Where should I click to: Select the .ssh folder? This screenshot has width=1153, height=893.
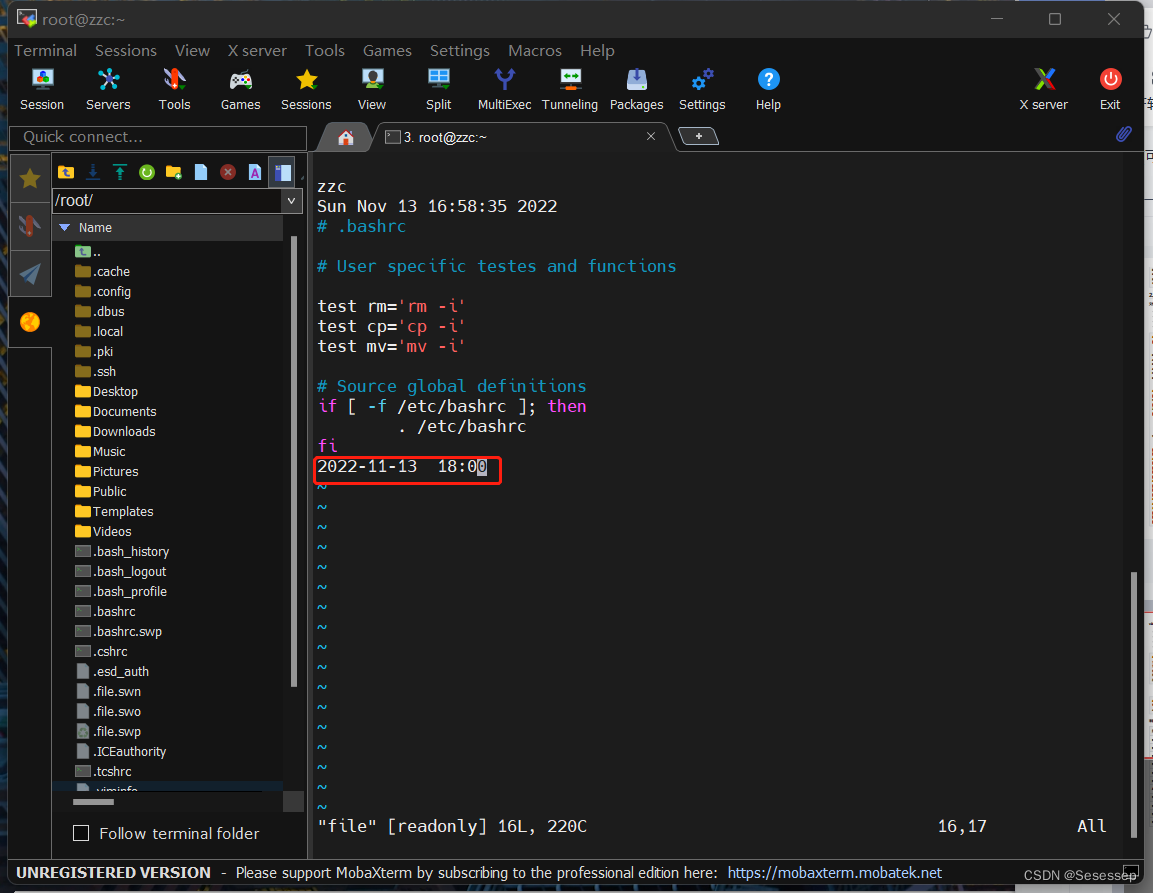(96, 371)
